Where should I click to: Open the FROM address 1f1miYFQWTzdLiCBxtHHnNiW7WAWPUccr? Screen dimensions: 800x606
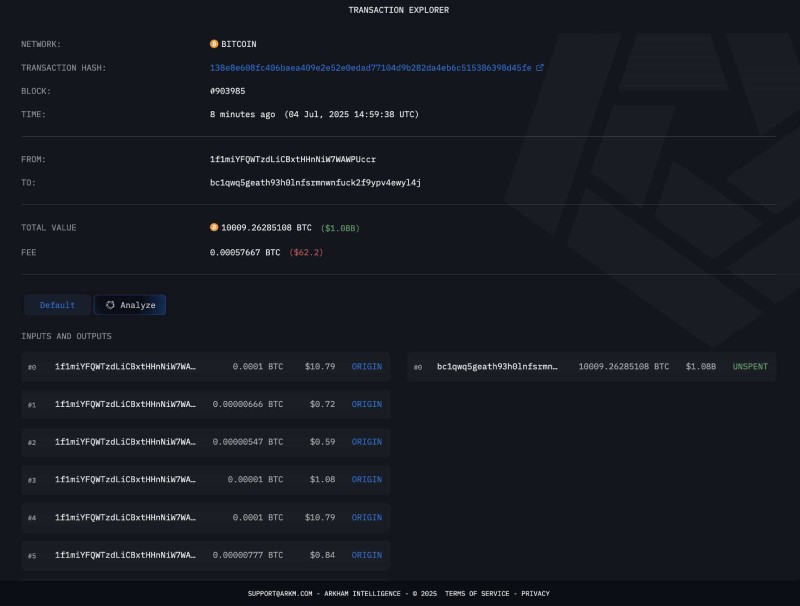292,159
